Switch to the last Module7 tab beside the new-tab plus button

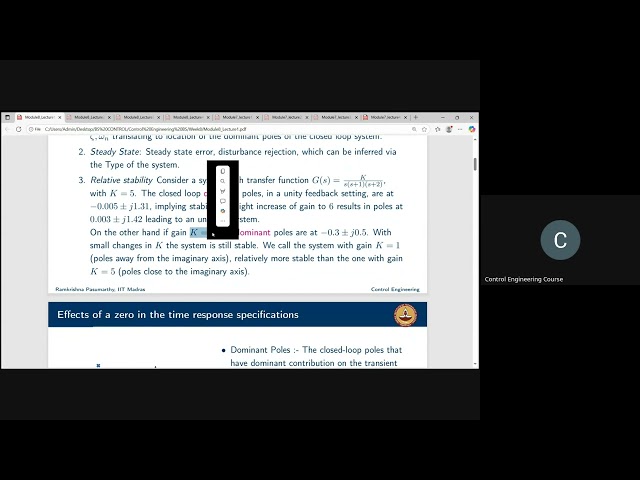tap(385, 117)
